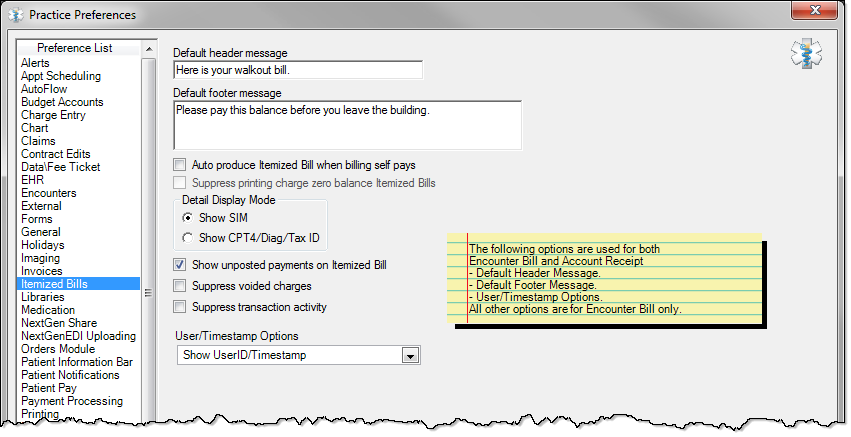Open Charge Entry preferences
The width and height of the screenshot is (851, 437).
(x=53, y=115)
